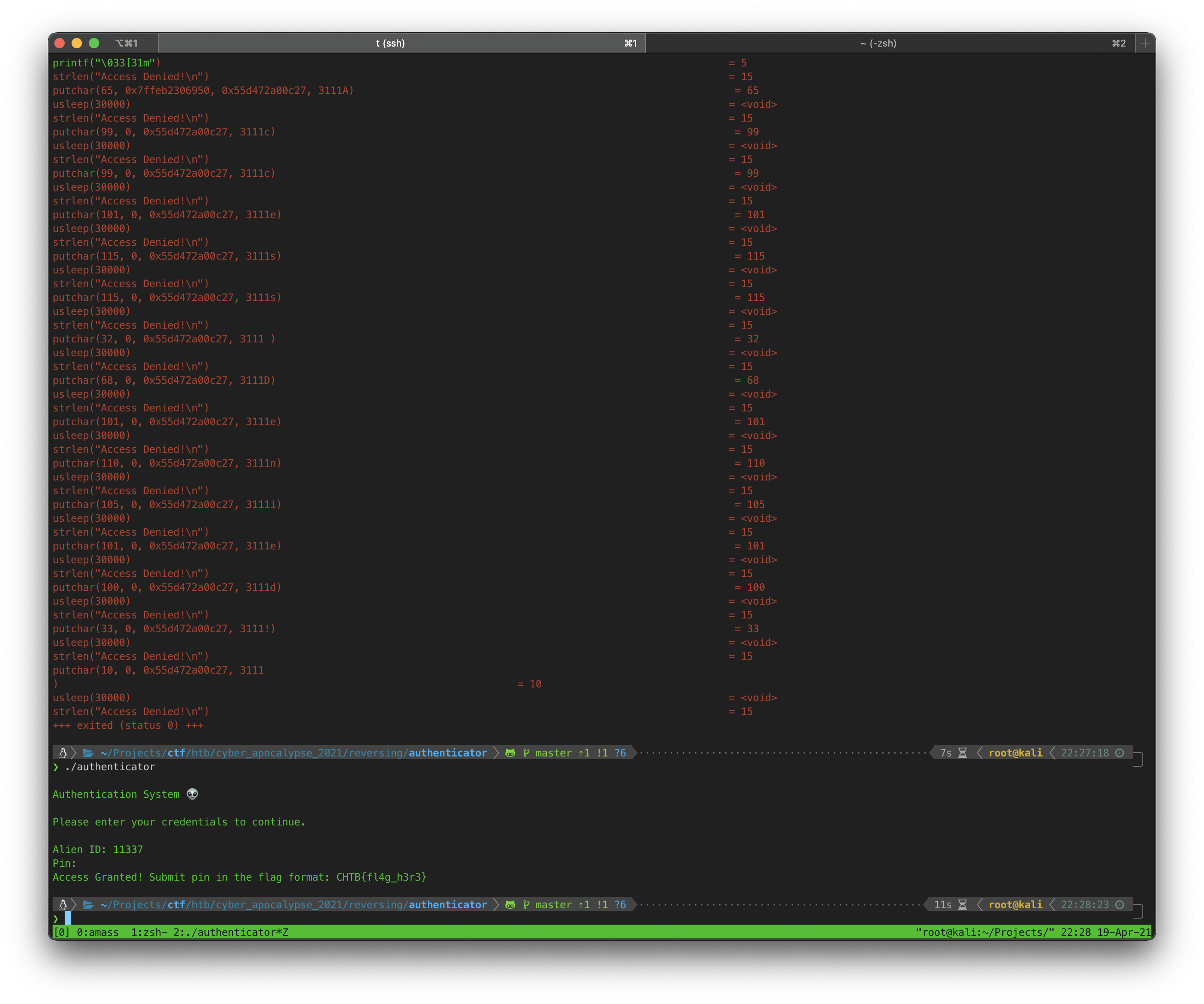Minimize the terminal with the yellow button
The width and height of the screenshot is (1204, 1004).
pyautogui.click(x=77, y=43)
